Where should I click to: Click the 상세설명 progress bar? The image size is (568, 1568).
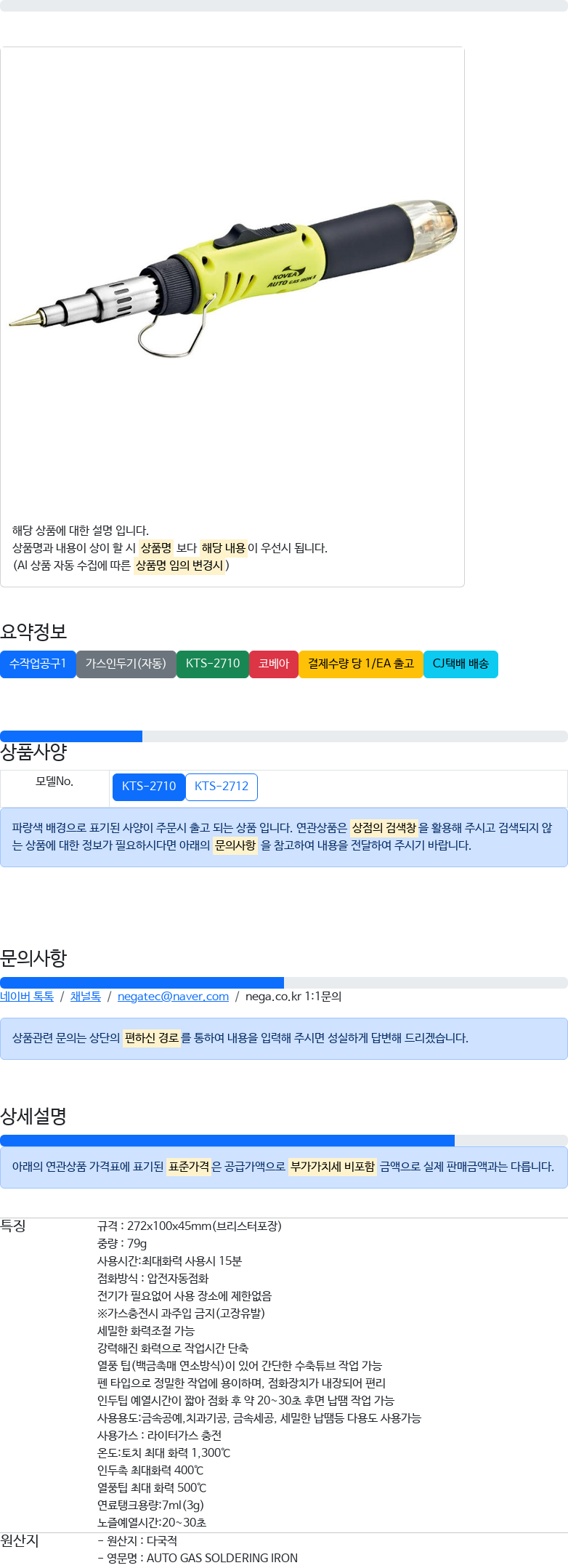pos(284,1141)
